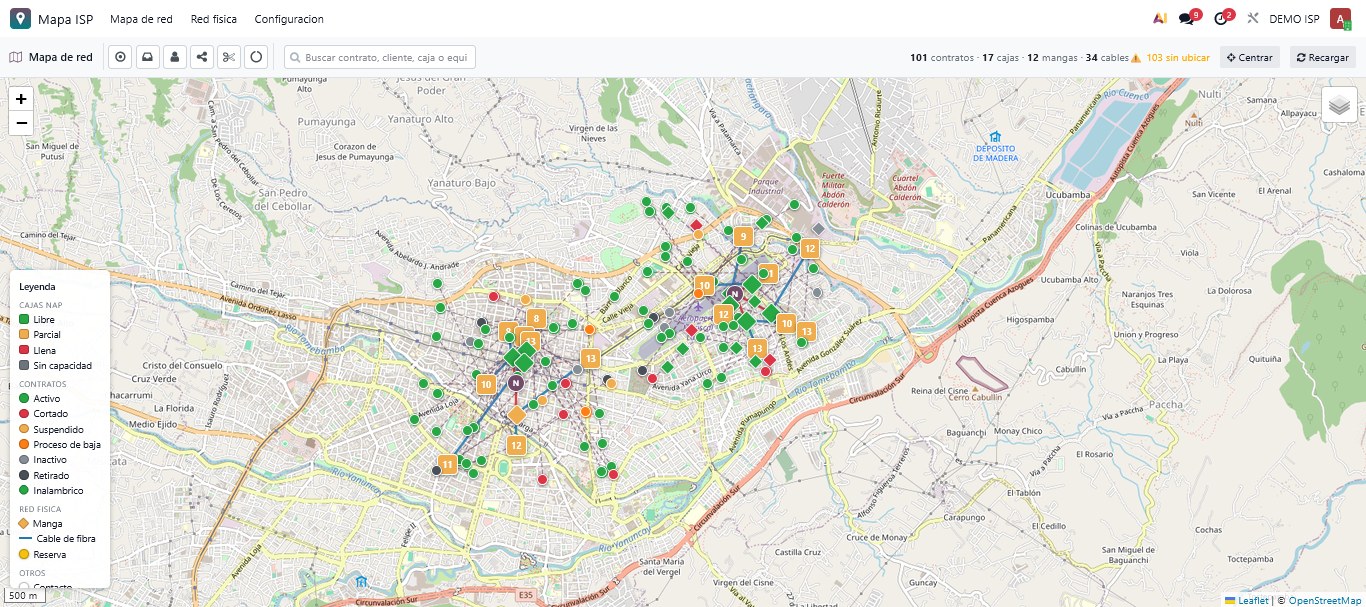Click the Inalambrico legend entry

[x=52, y=490]
